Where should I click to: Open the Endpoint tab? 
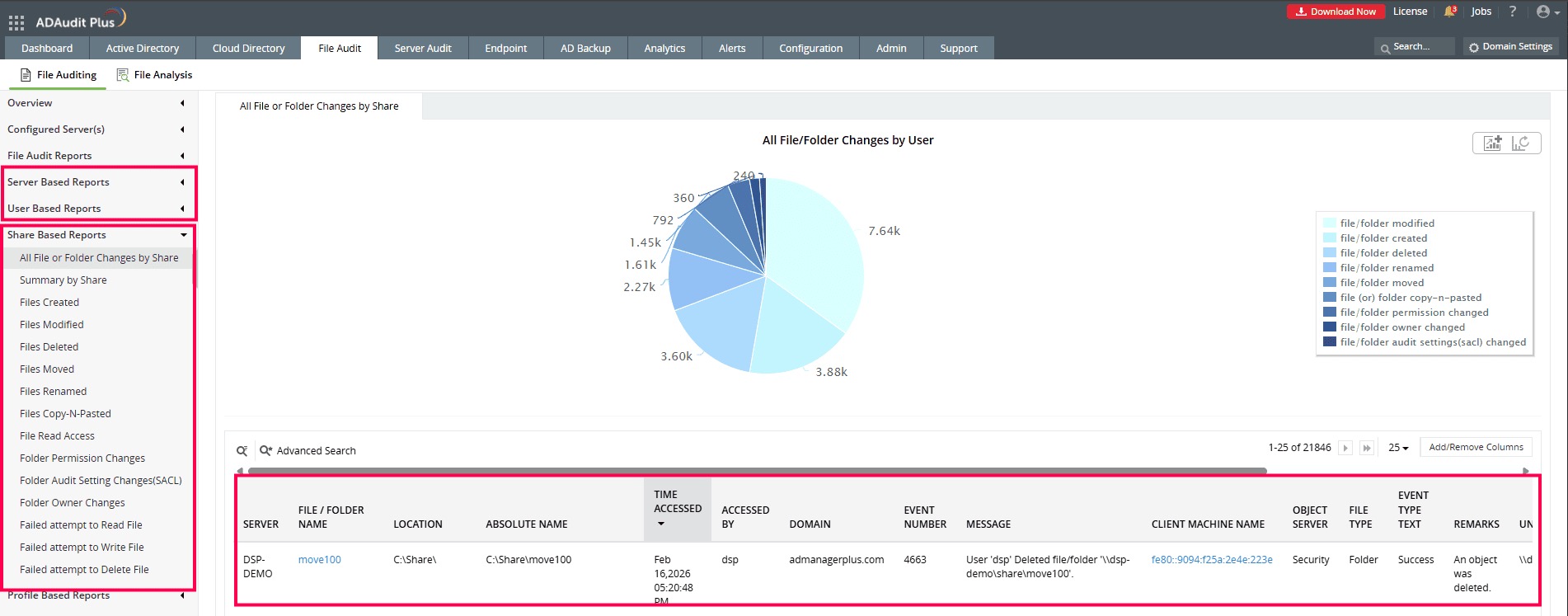pos(506,48)
